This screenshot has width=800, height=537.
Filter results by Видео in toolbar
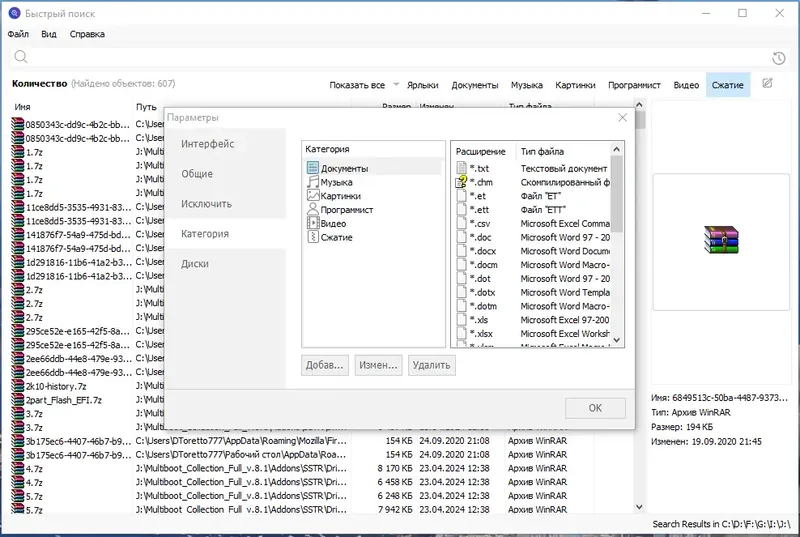(x=686, y=85)
